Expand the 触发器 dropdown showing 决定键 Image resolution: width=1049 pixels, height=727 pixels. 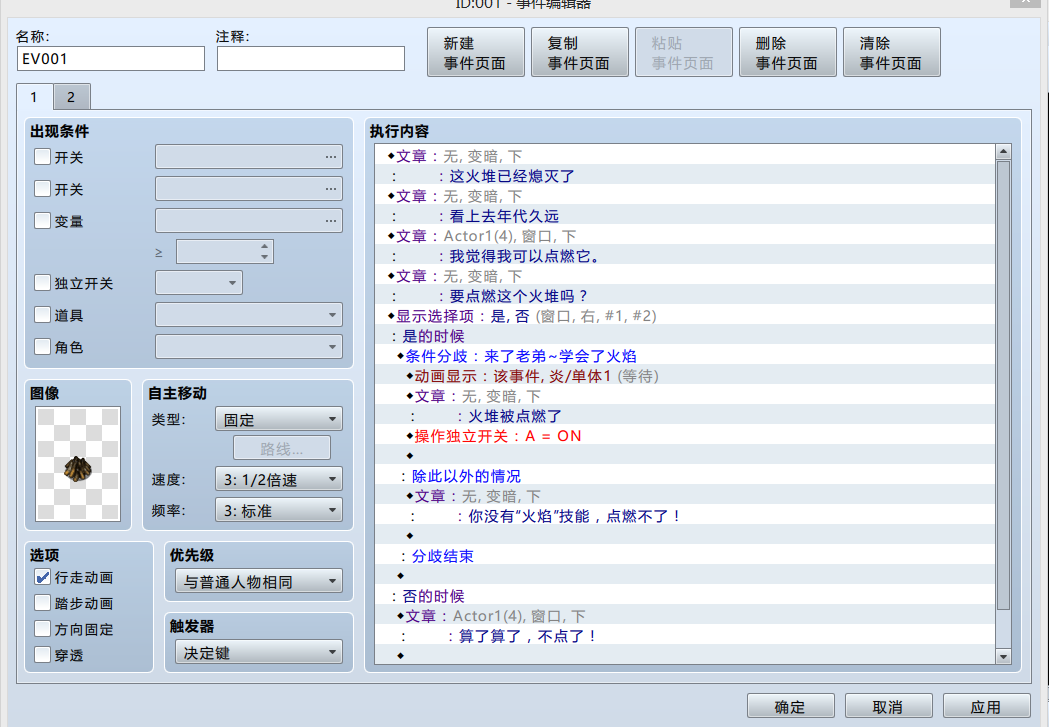click(259, 652)
